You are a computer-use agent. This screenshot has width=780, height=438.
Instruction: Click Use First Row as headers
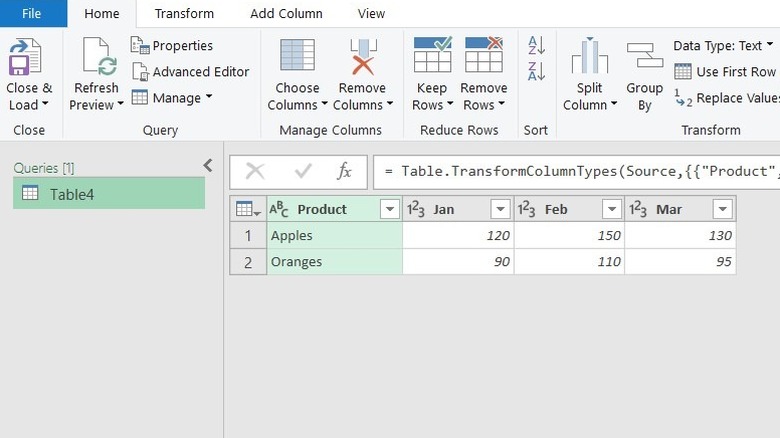pos(726,72)
